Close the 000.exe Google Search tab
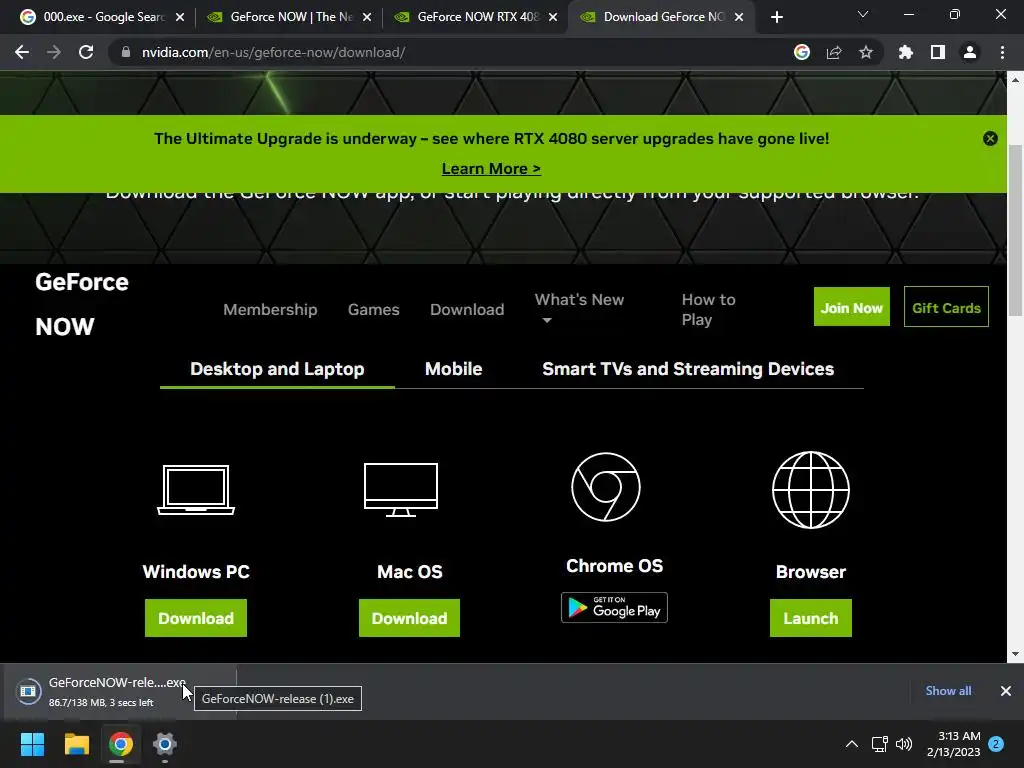 pos(180,17)
